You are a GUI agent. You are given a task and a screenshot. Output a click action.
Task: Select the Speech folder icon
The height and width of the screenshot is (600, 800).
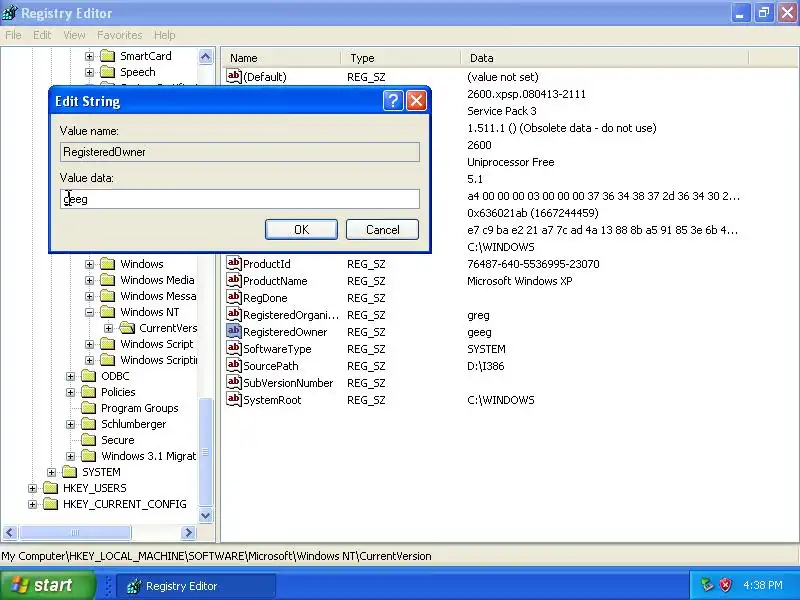click(107, 71)
